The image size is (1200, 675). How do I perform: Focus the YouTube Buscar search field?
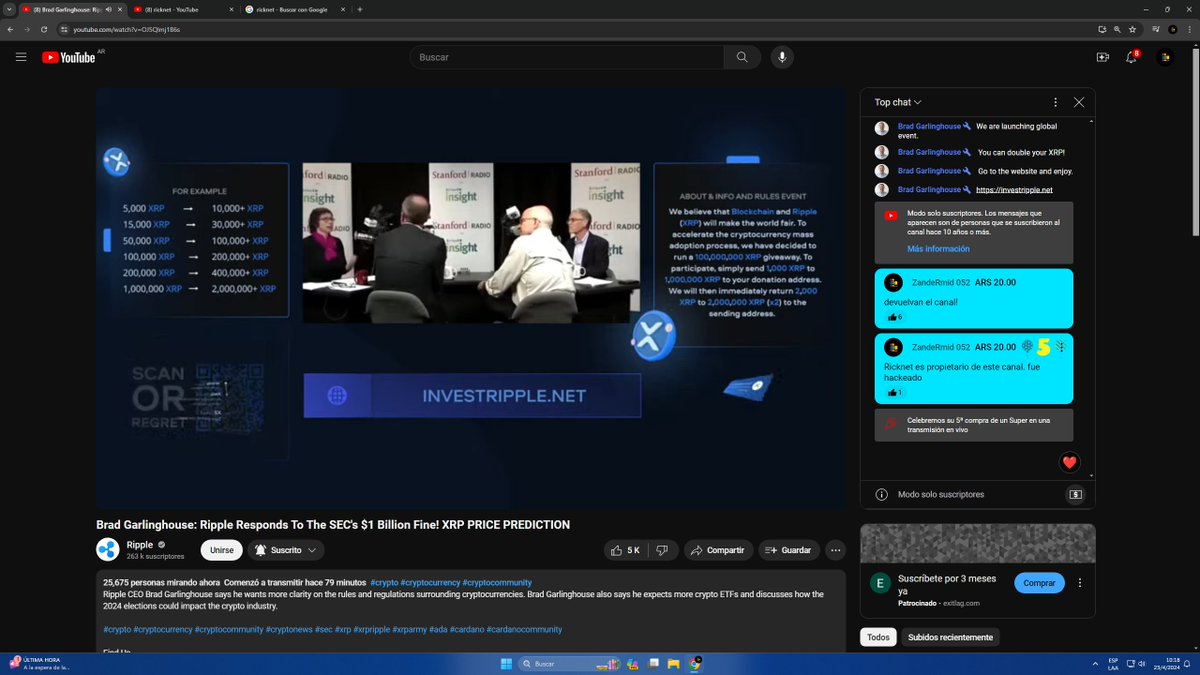[x=566, y=57]
